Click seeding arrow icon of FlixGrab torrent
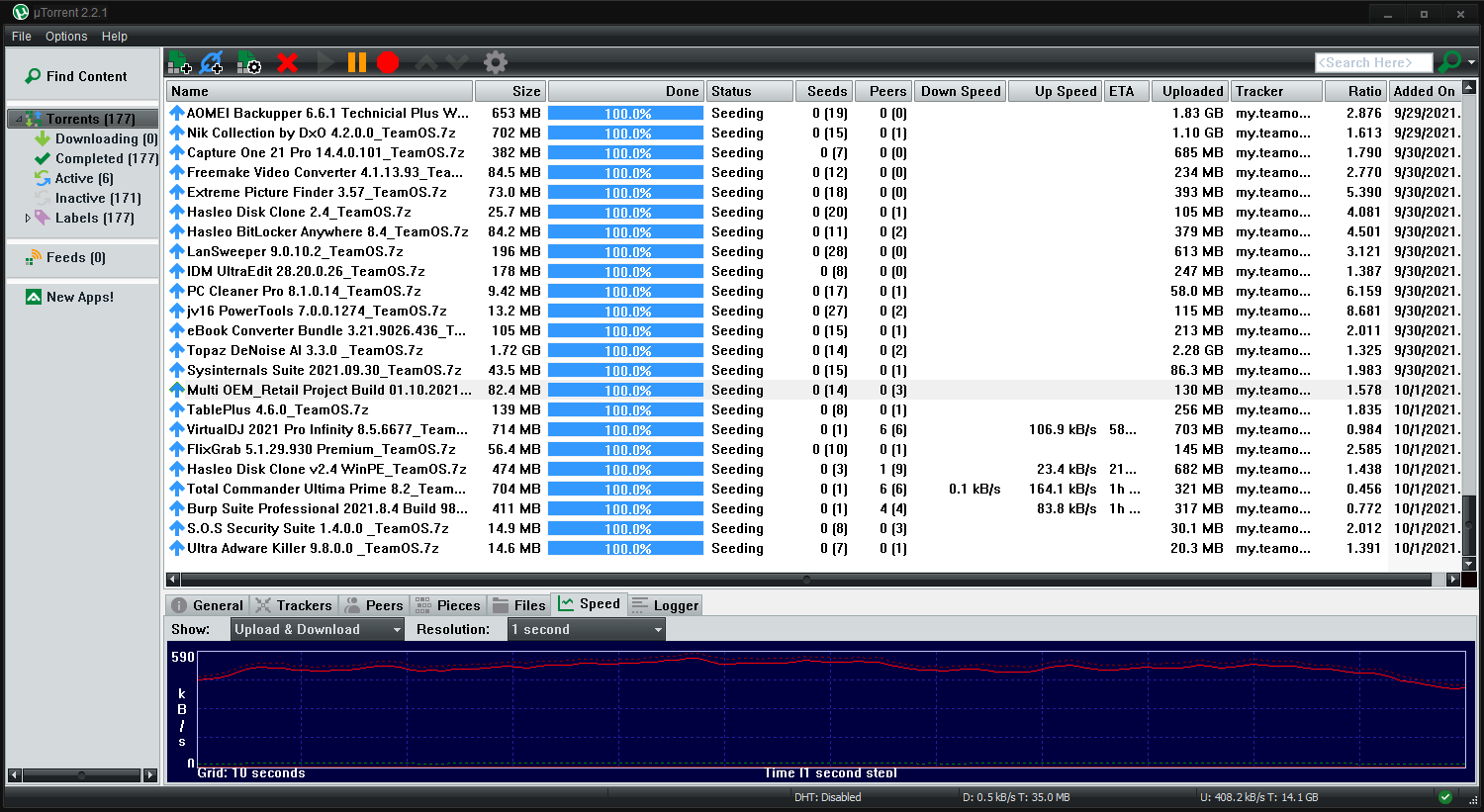This screenshot has height=812, width=1484. click(x=177, y=449)
